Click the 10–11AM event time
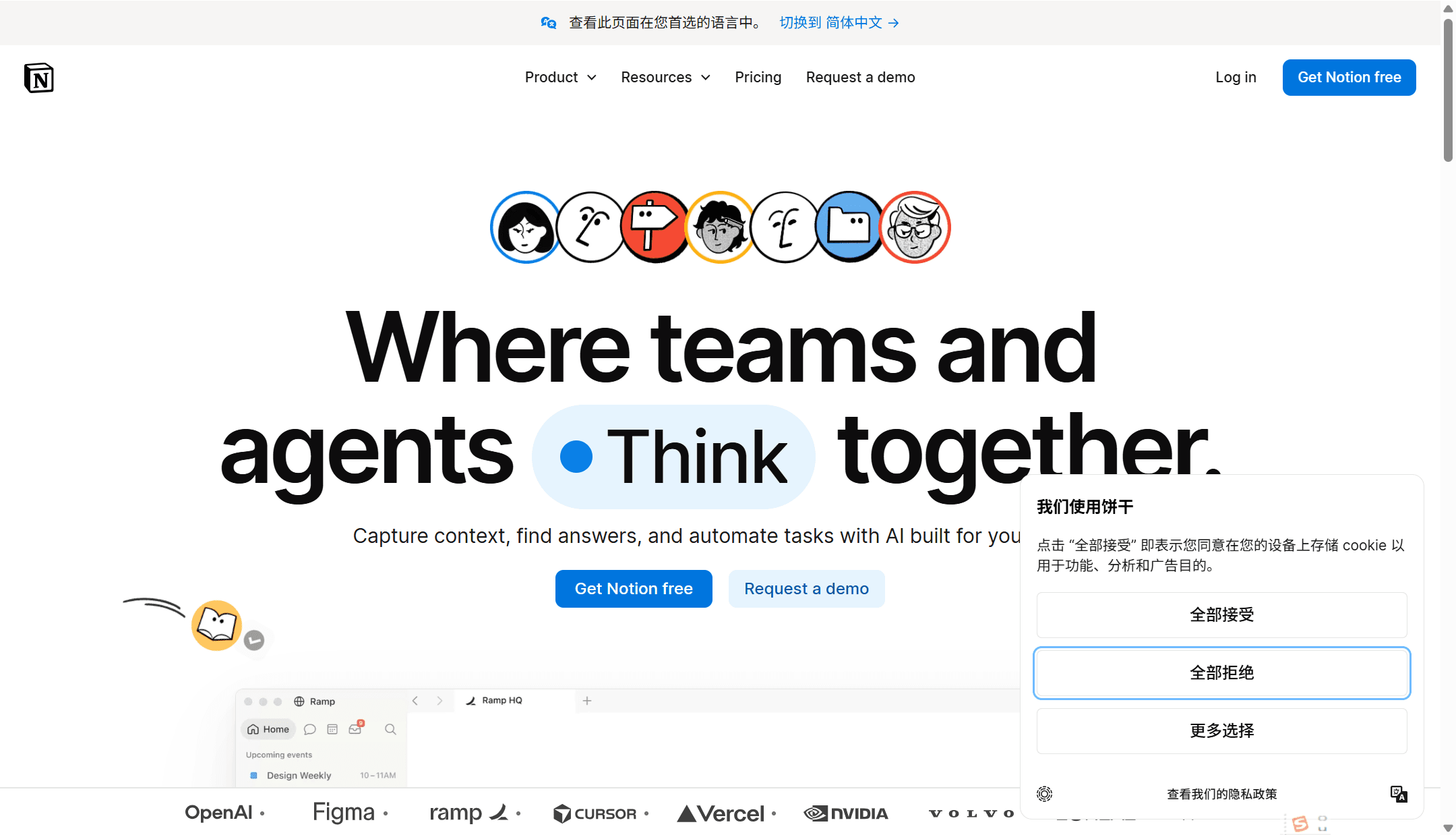The height and width of the screenshot is (835, 1456). click(x=377, y=776)
